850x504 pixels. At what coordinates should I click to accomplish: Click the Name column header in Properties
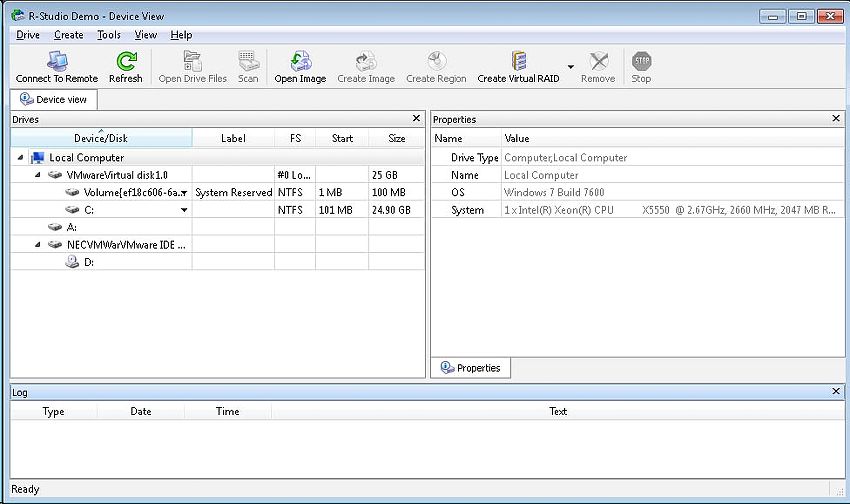(x=467, y=138)
